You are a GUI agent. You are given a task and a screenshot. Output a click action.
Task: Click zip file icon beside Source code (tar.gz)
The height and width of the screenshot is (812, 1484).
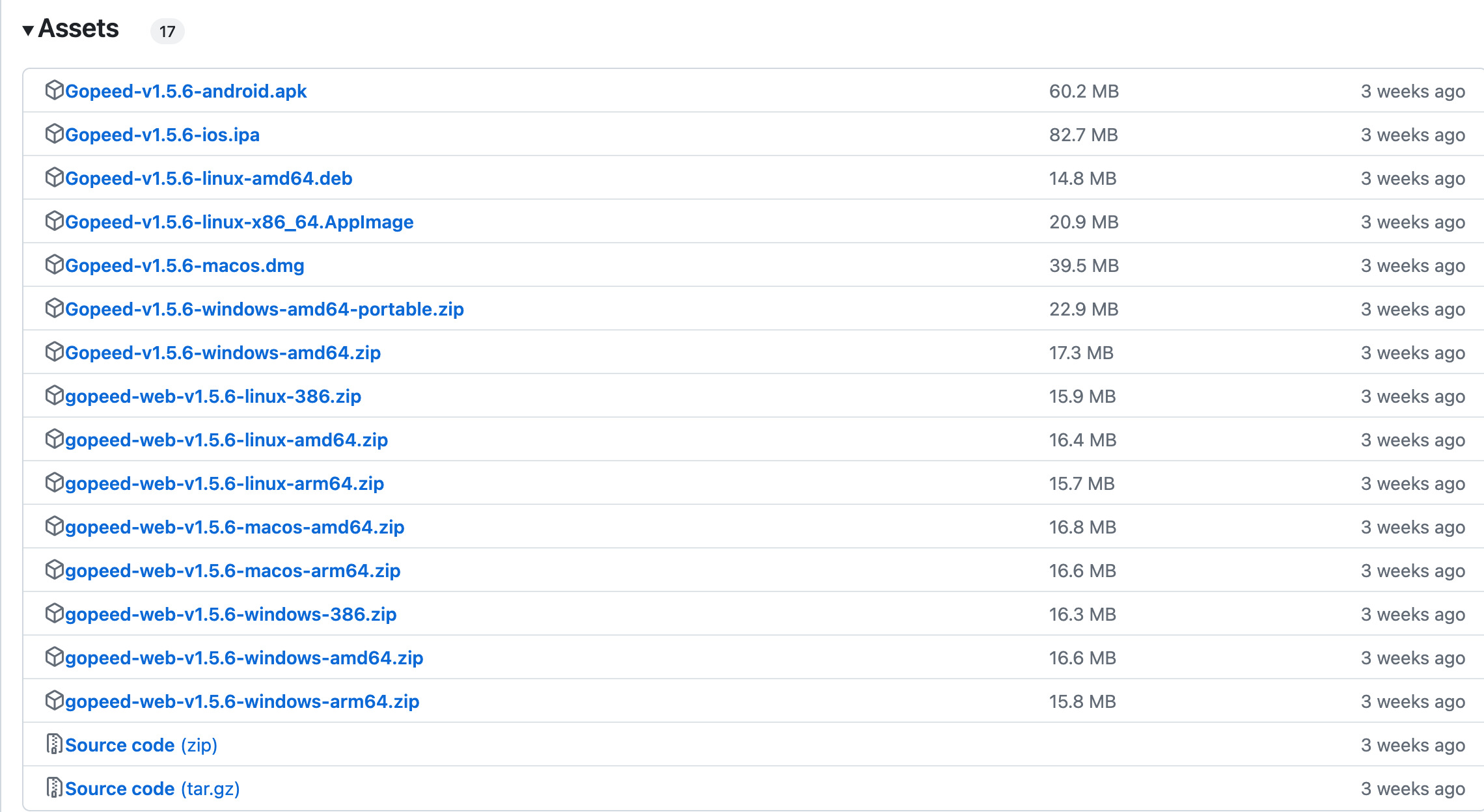[54, 787]
